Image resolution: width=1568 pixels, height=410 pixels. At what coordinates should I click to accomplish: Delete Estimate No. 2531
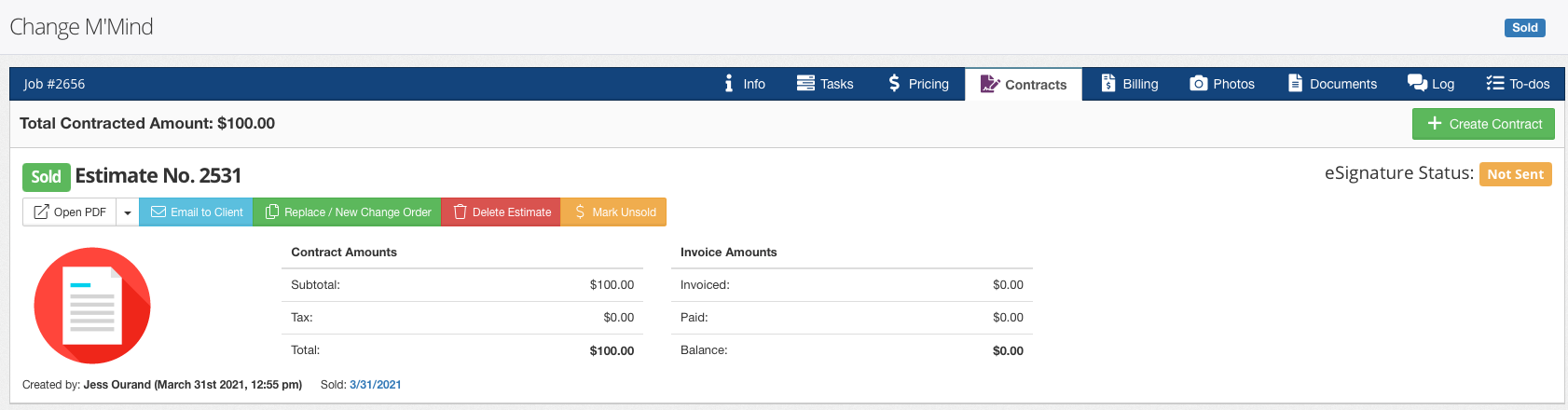click(502, 212)
